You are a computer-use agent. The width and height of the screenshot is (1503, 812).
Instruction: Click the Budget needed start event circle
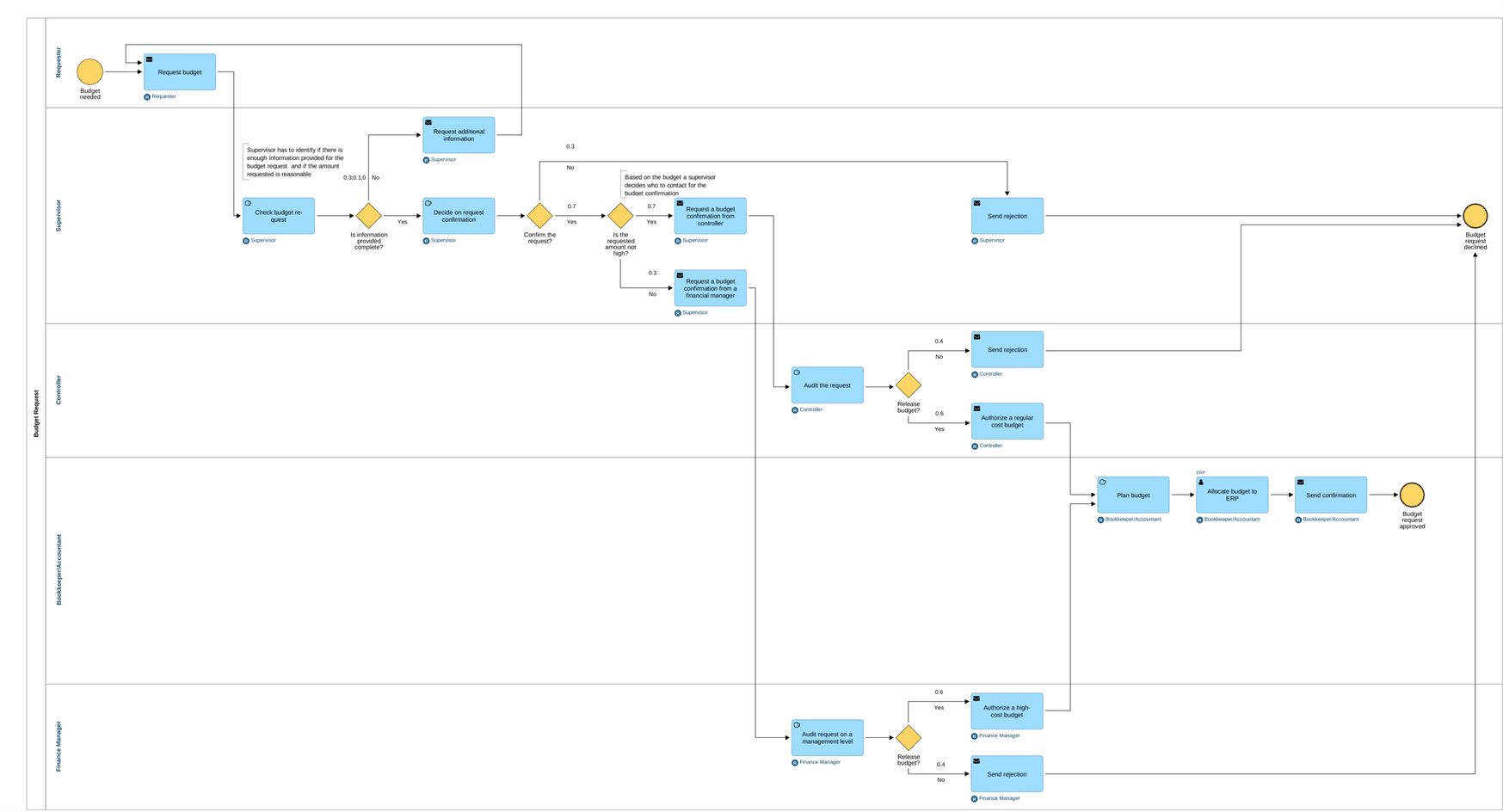tap(89, 72)
